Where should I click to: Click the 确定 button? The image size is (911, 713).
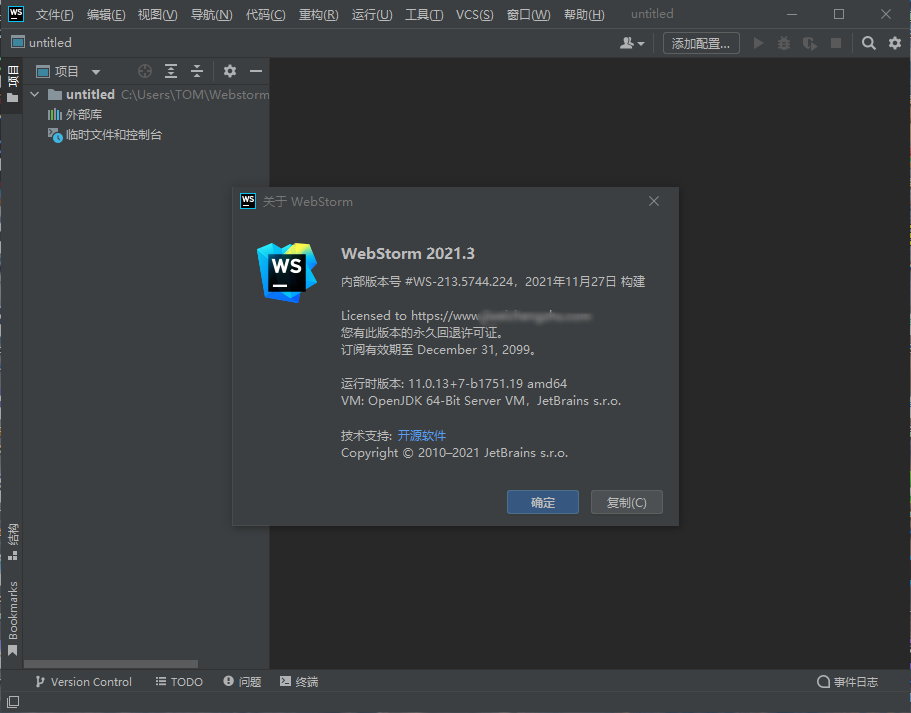pos(543,502)
